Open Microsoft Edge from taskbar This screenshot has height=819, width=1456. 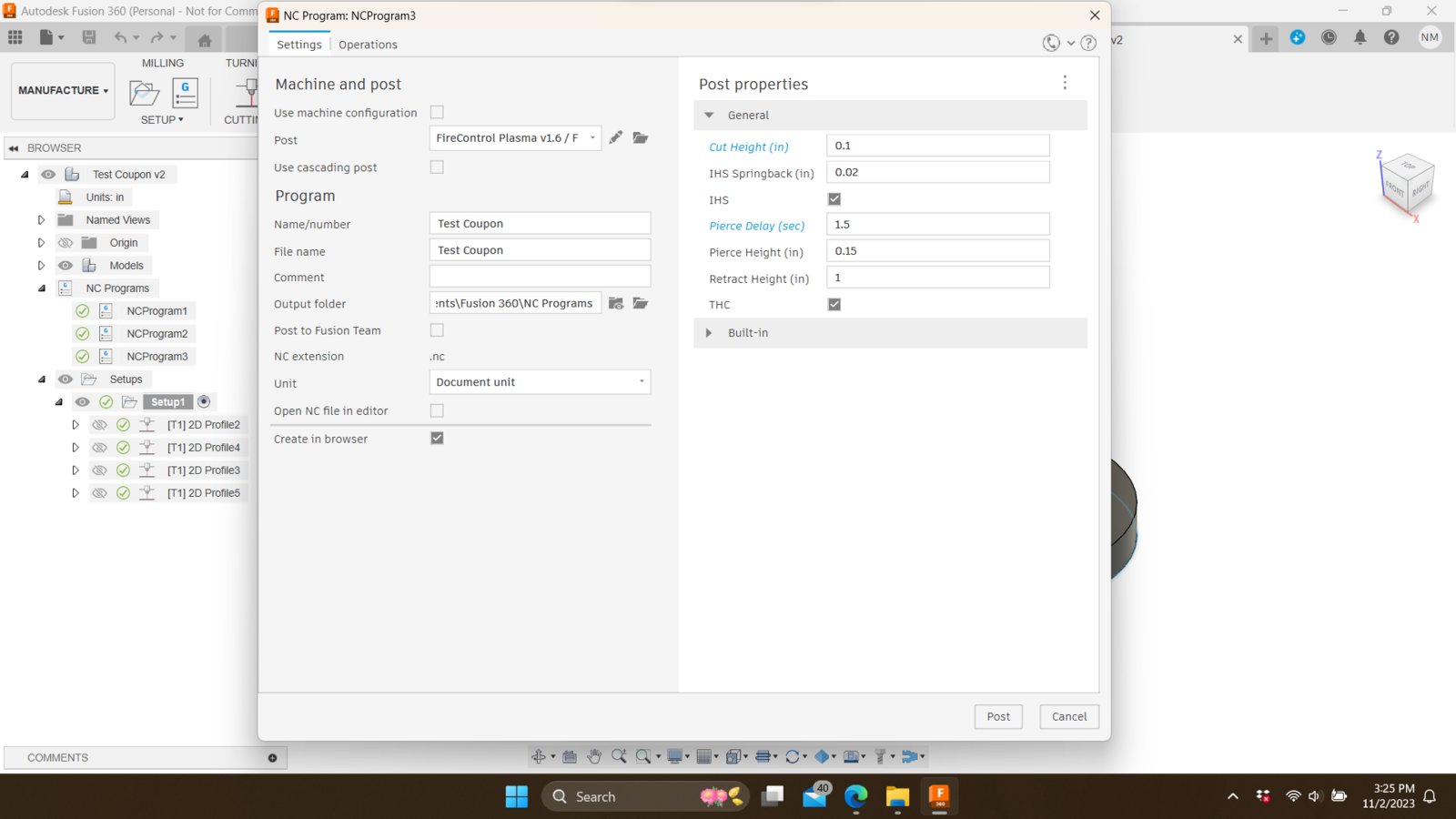pos(856,796)
